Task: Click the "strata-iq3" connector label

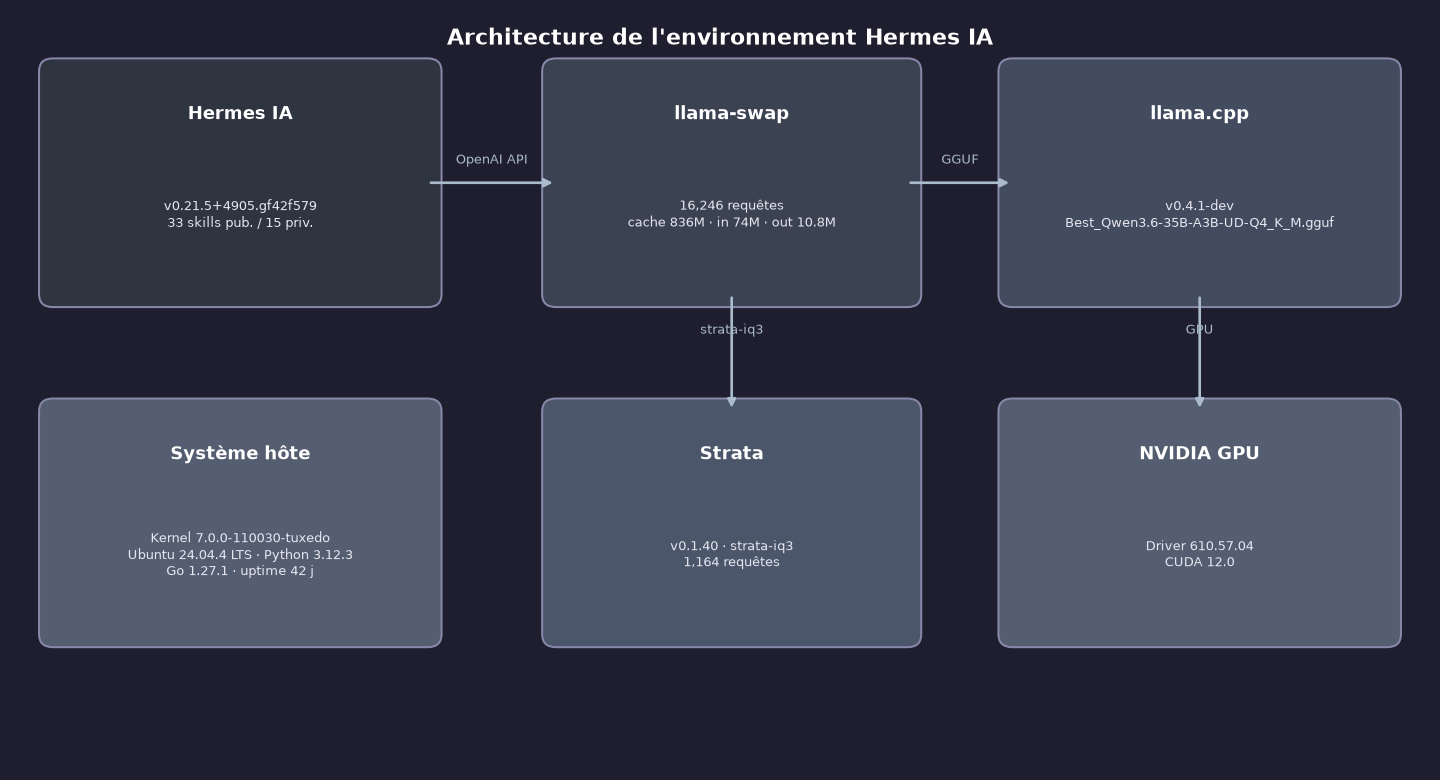Action: pyautogui.click(x=731, y=330)
